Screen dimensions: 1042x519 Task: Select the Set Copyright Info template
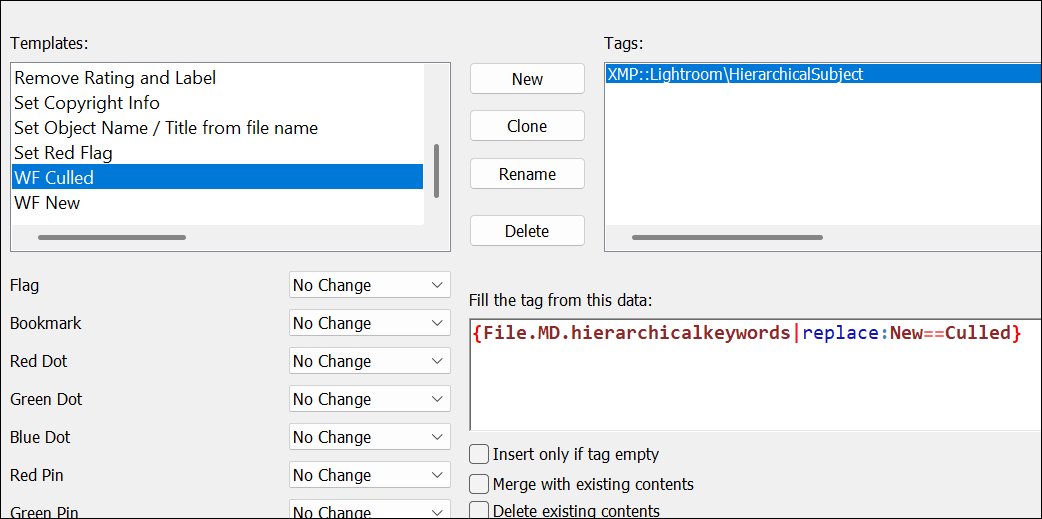click(217, 103)
